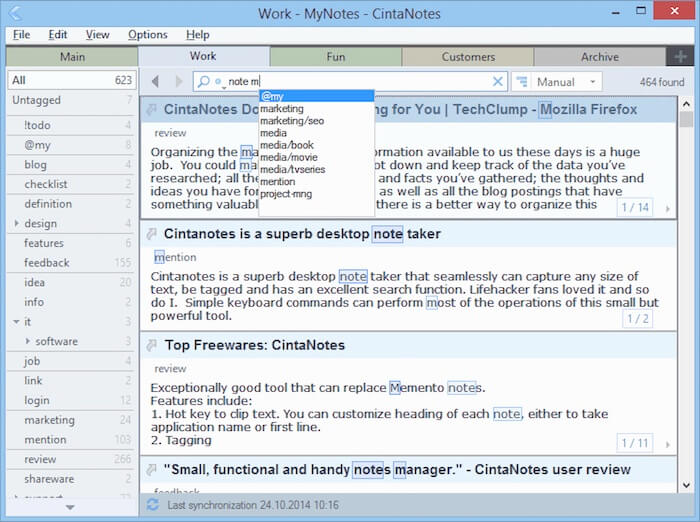
Task: Open the Edit menu
Action: click(x=58, y=34)
